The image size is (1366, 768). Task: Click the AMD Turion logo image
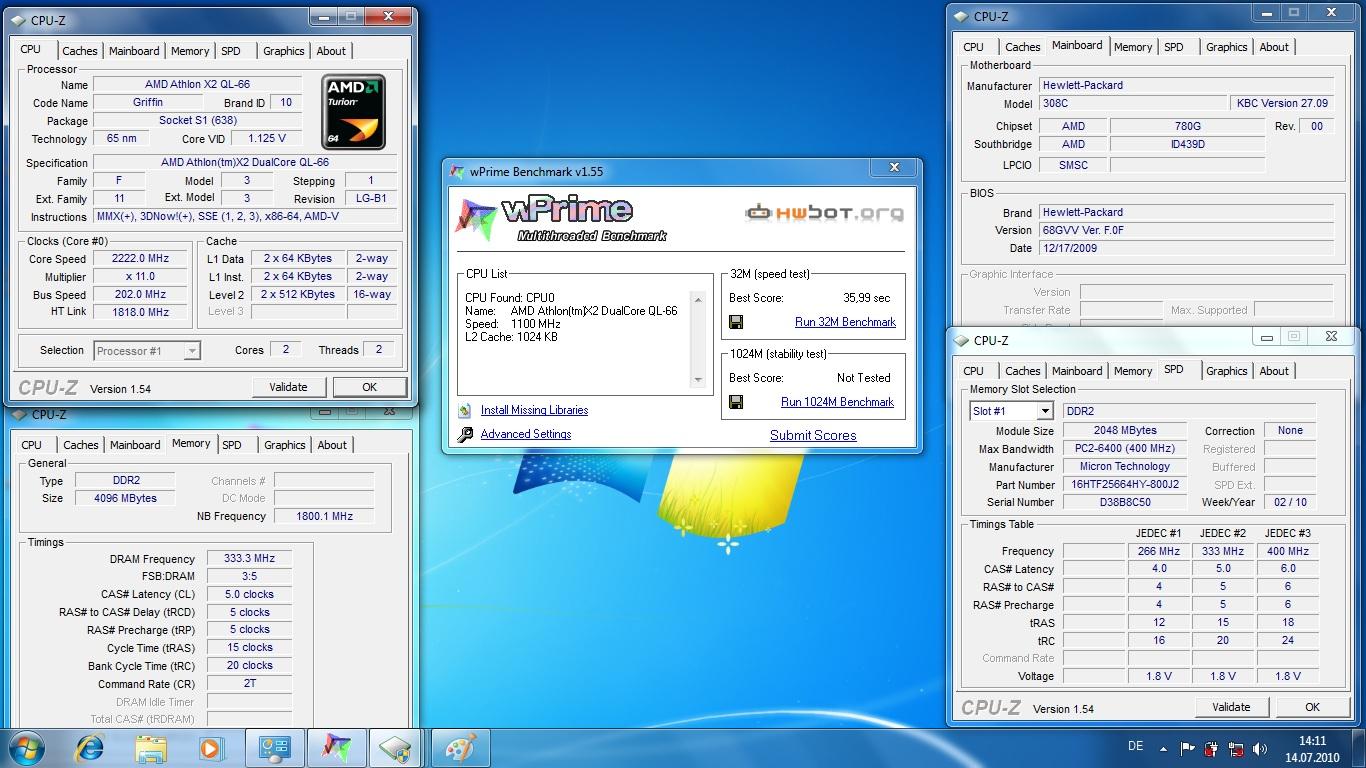(354, 113)
